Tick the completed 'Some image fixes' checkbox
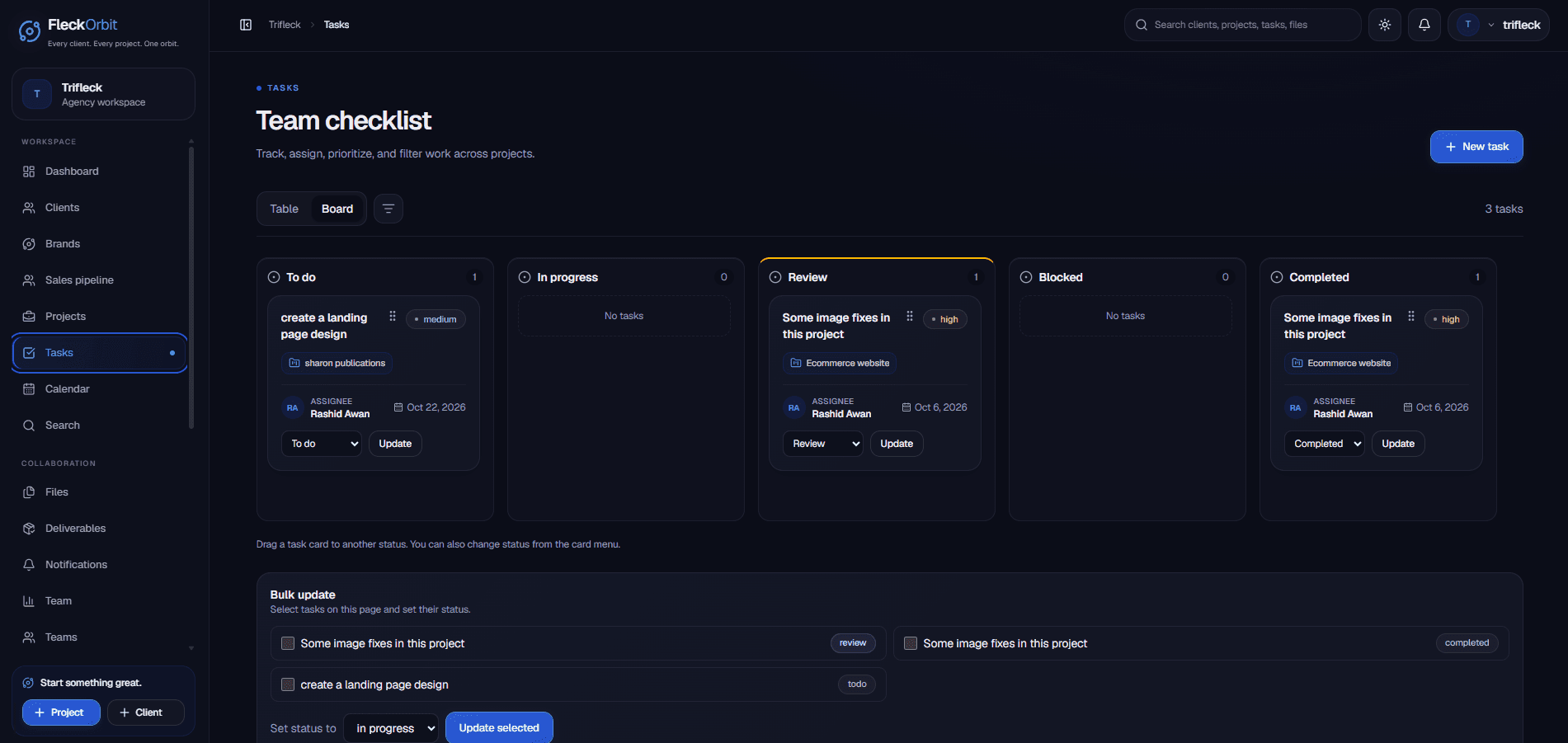 (911, 643)
